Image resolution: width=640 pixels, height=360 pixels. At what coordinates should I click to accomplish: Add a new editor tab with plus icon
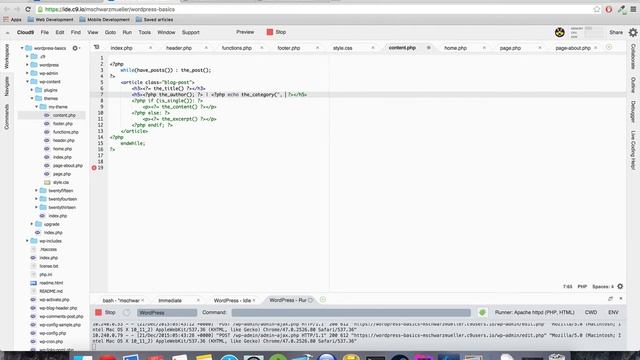(609, 47)
